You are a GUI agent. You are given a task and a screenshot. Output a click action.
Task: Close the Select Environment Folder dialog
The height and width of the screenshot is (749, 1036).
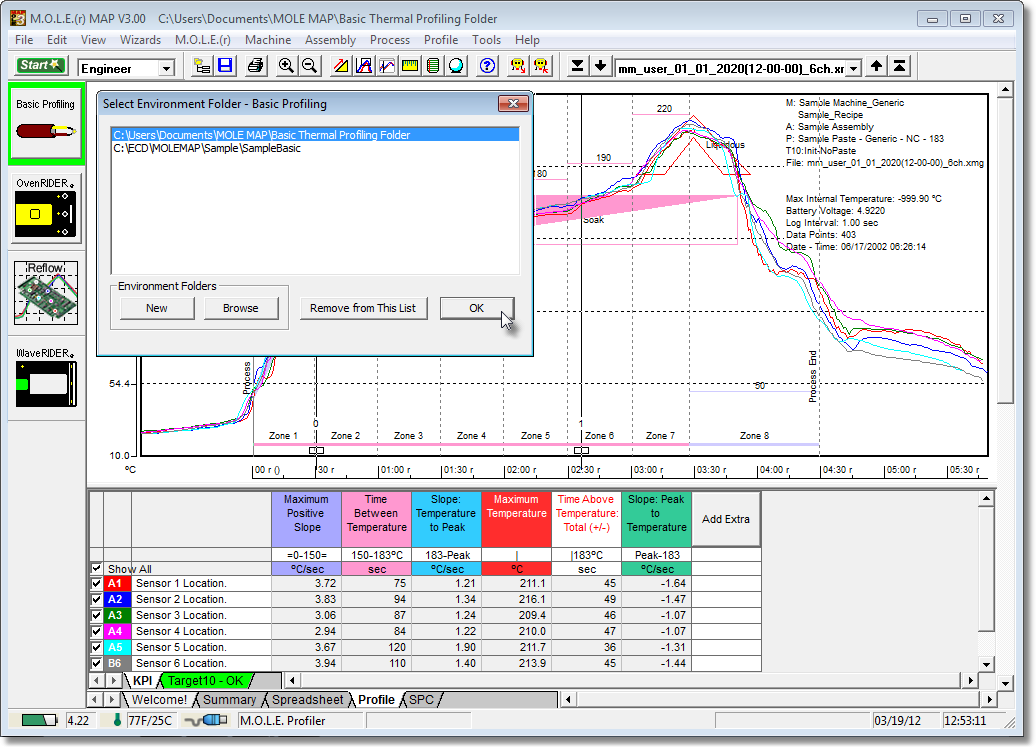click(513, 103)
